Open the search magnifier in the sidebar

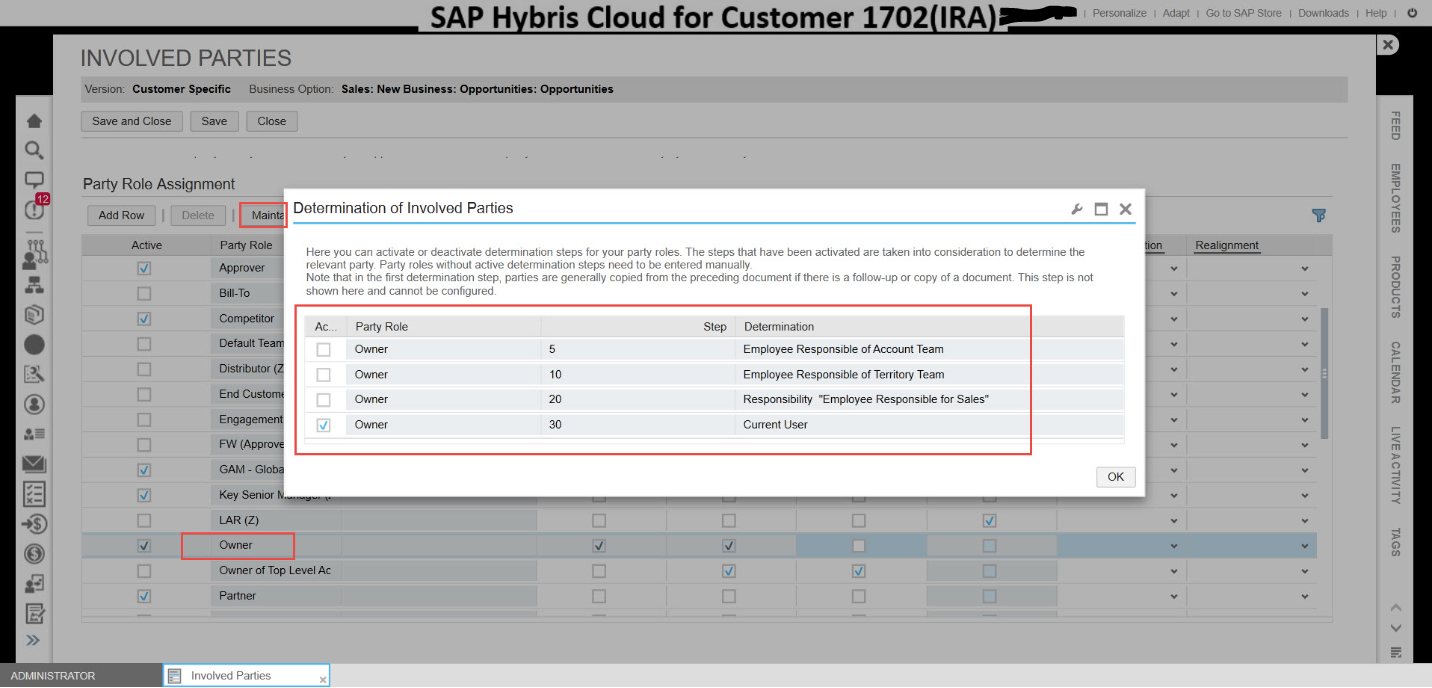tap(34, 150)
